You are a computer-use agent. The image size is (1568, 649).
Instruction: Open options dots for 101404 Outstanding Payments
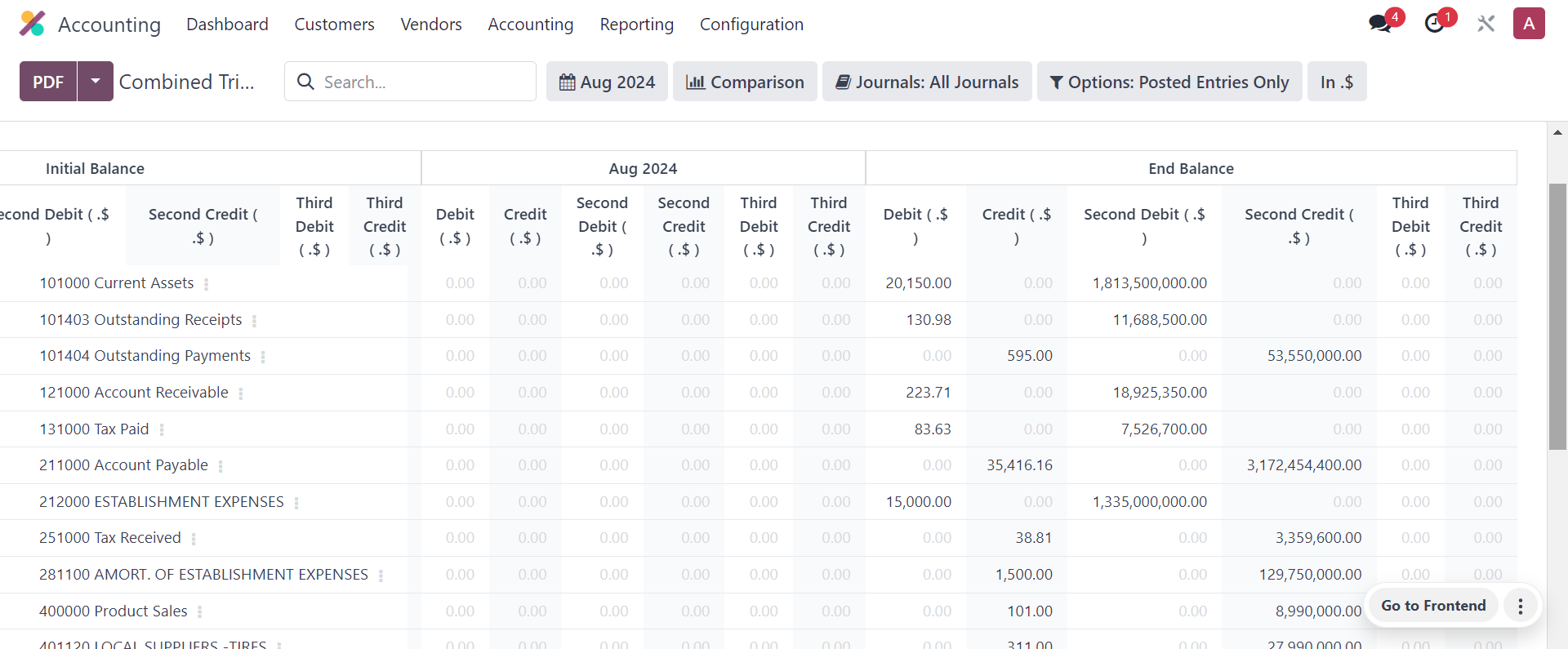[x=262, y=357]
